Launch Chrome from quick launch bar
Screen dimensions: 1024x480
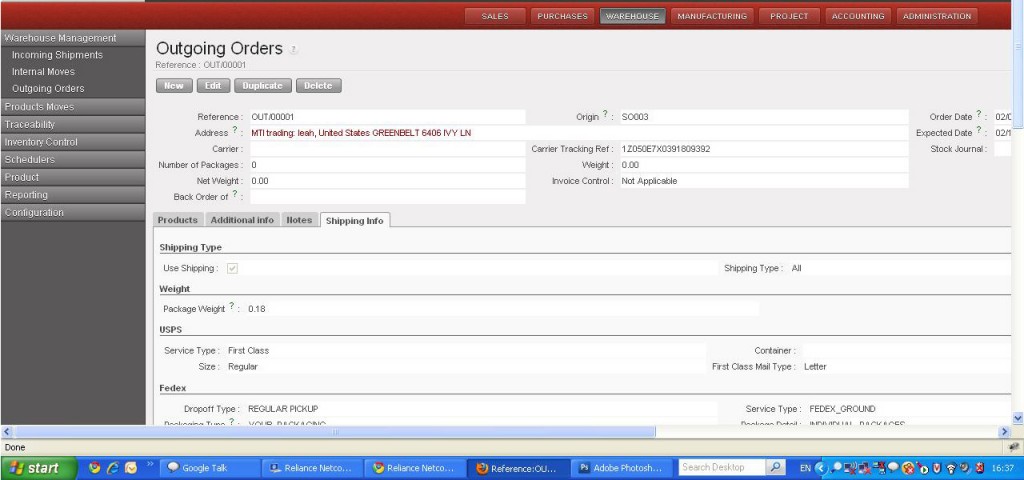click(x=95, y=468)
